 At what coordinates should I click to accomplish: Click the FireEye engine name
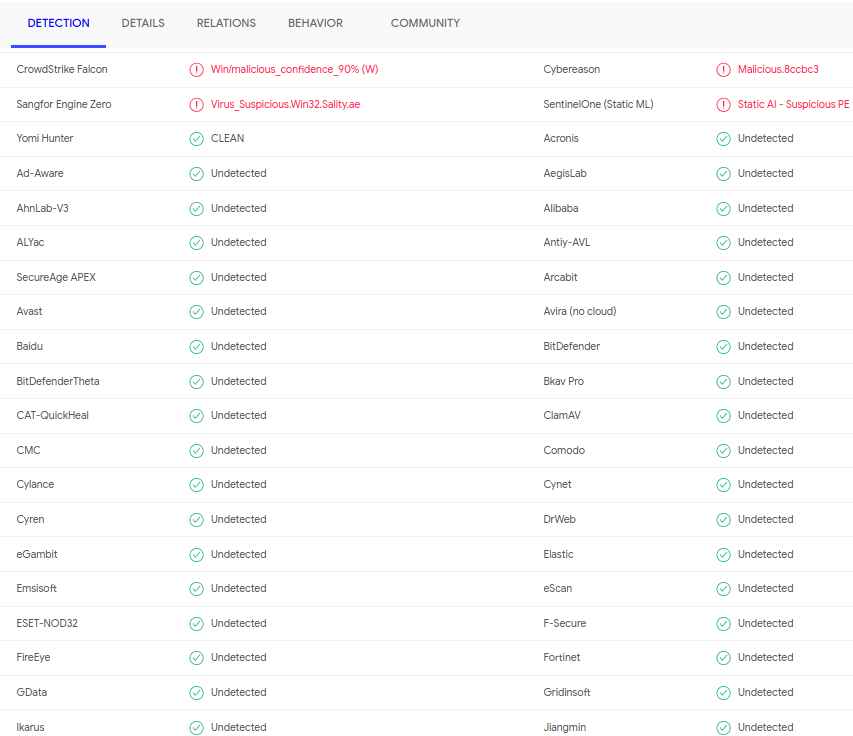click(33, 657)
